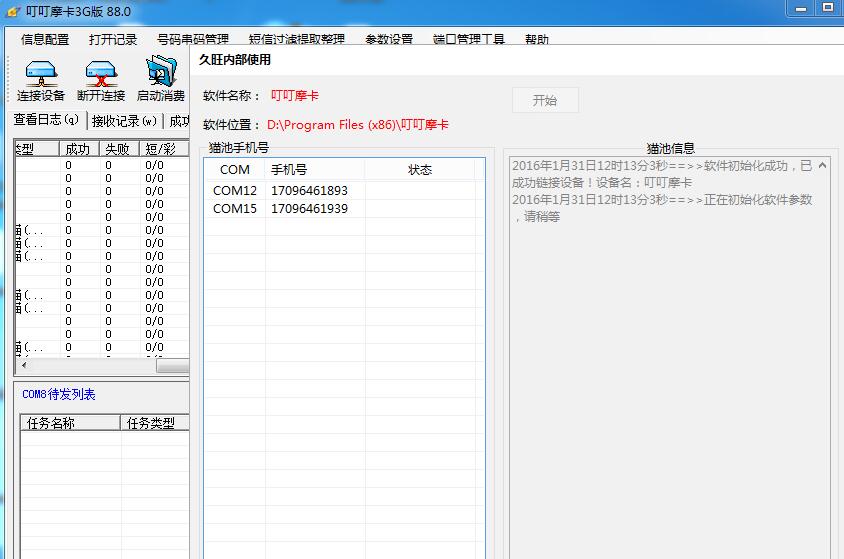Click the 断开连接 disconnect icon

101,80
